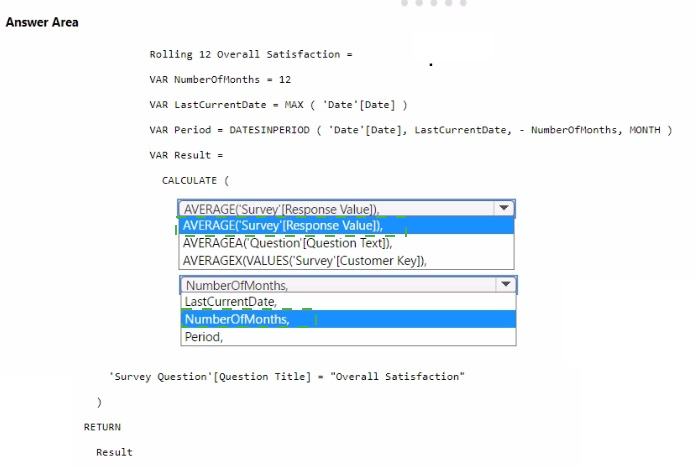Click the VAR Result = line

tap(186, 155)
